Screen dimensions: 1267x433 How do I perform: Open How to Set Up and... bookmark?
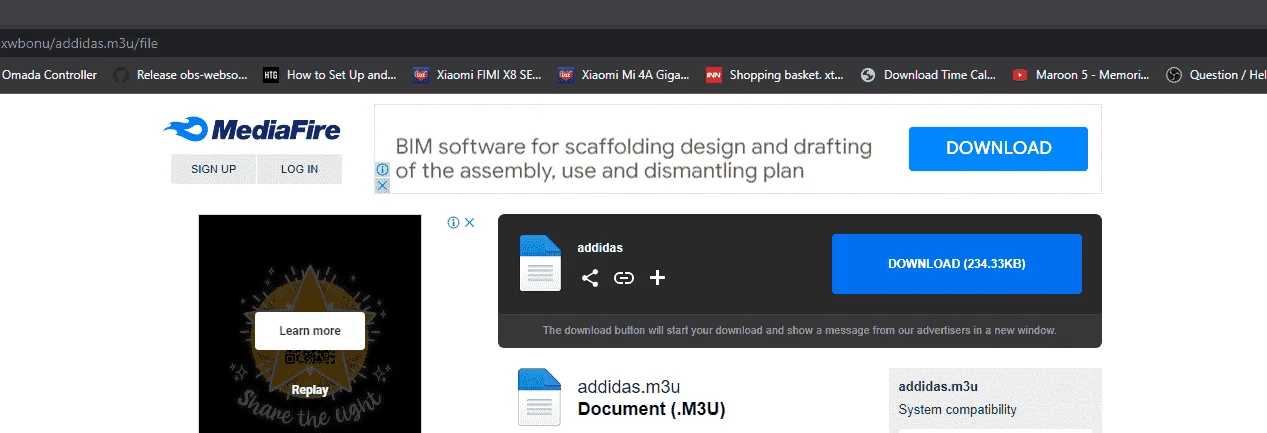330,75
